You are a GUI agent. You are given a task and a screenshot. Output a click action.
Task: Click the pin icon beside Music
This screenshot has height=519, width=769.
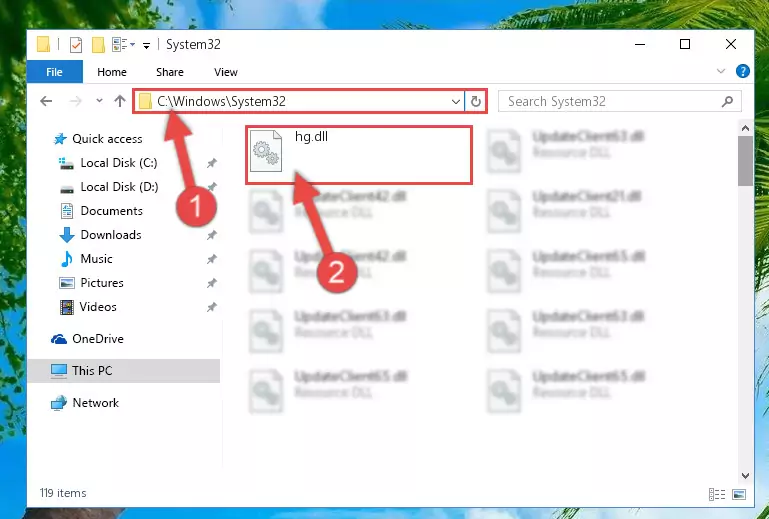point(211,259)
